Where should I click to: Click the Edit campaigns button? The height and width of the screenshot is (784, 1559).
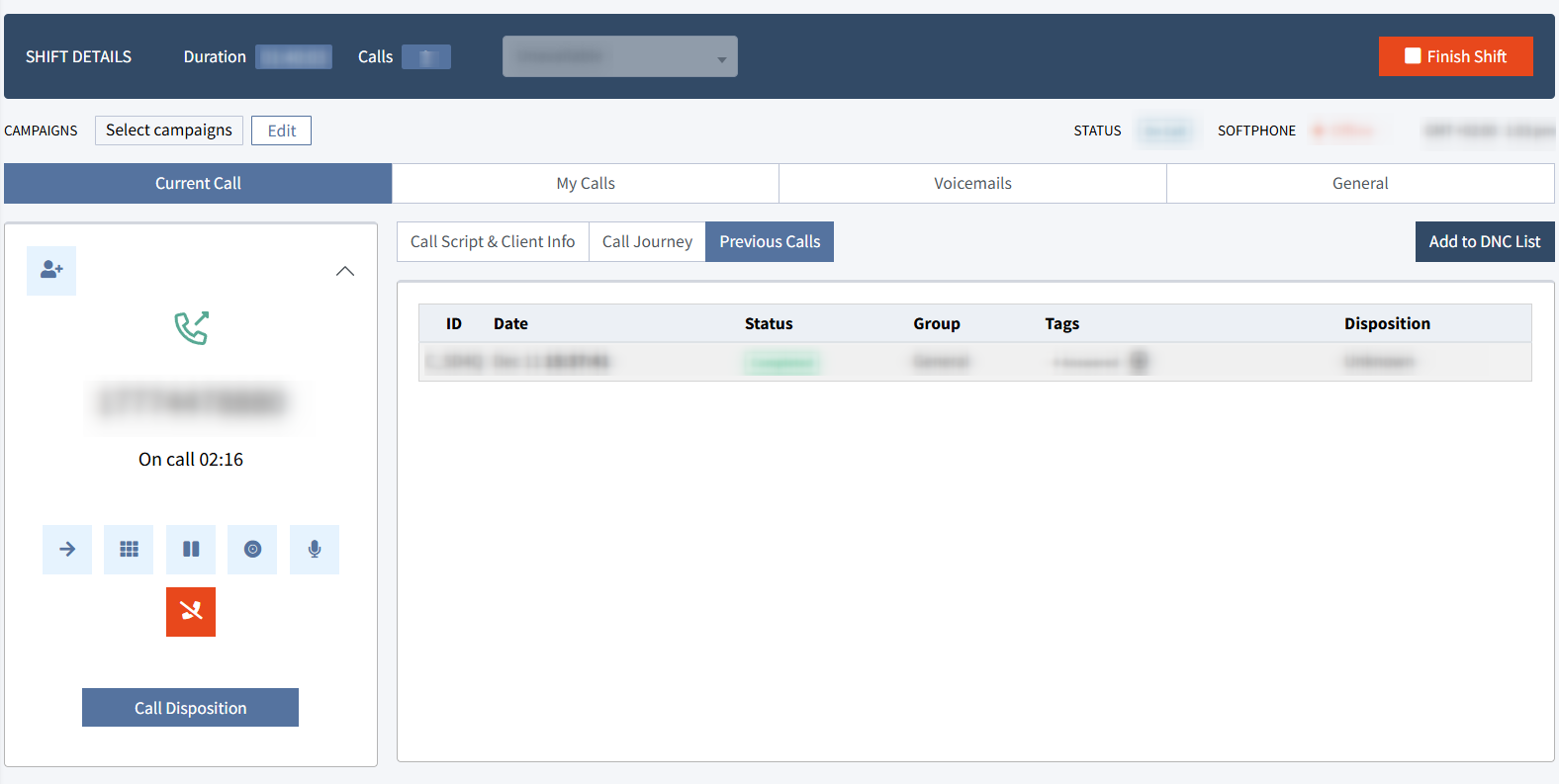[281, 131]
